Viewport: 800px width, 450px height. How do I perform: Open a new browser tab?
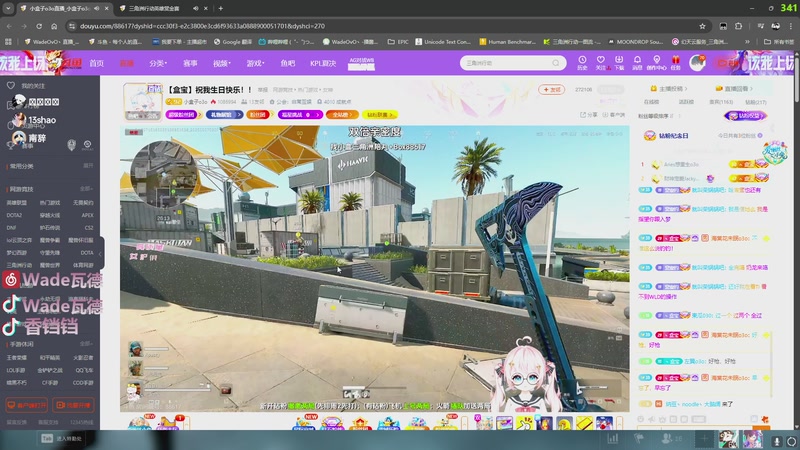click(x=220, y=8)
